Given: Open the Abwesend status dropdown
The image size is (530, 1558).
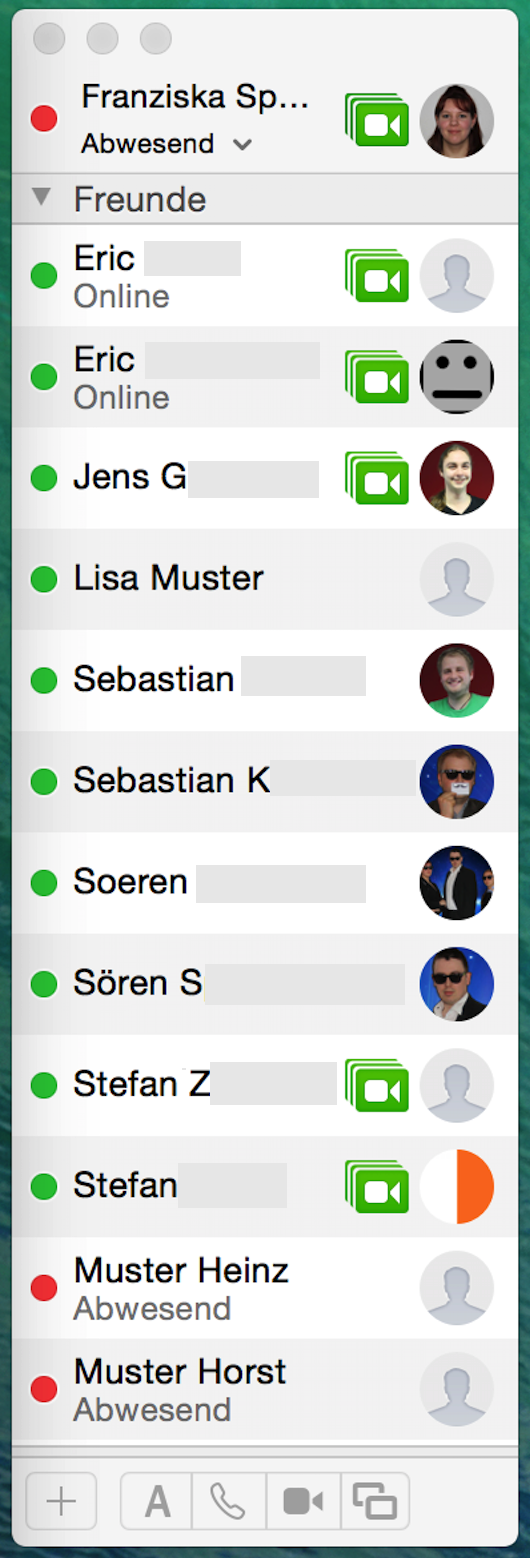Looking at the screenshot, I should click(x=166, y=144).
